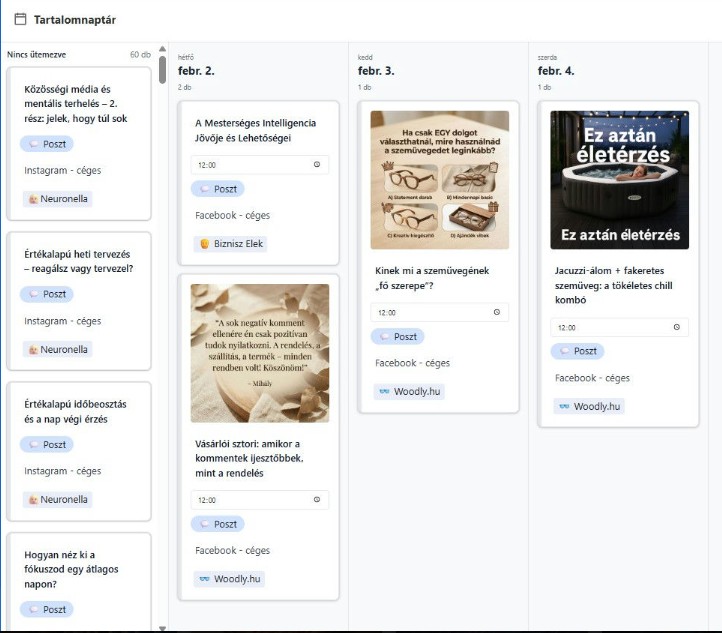Click the Neuronella avatar icon on the Értékalapú időbeosztás card
The height and width of the screenshot is (633, 722).
33,499
